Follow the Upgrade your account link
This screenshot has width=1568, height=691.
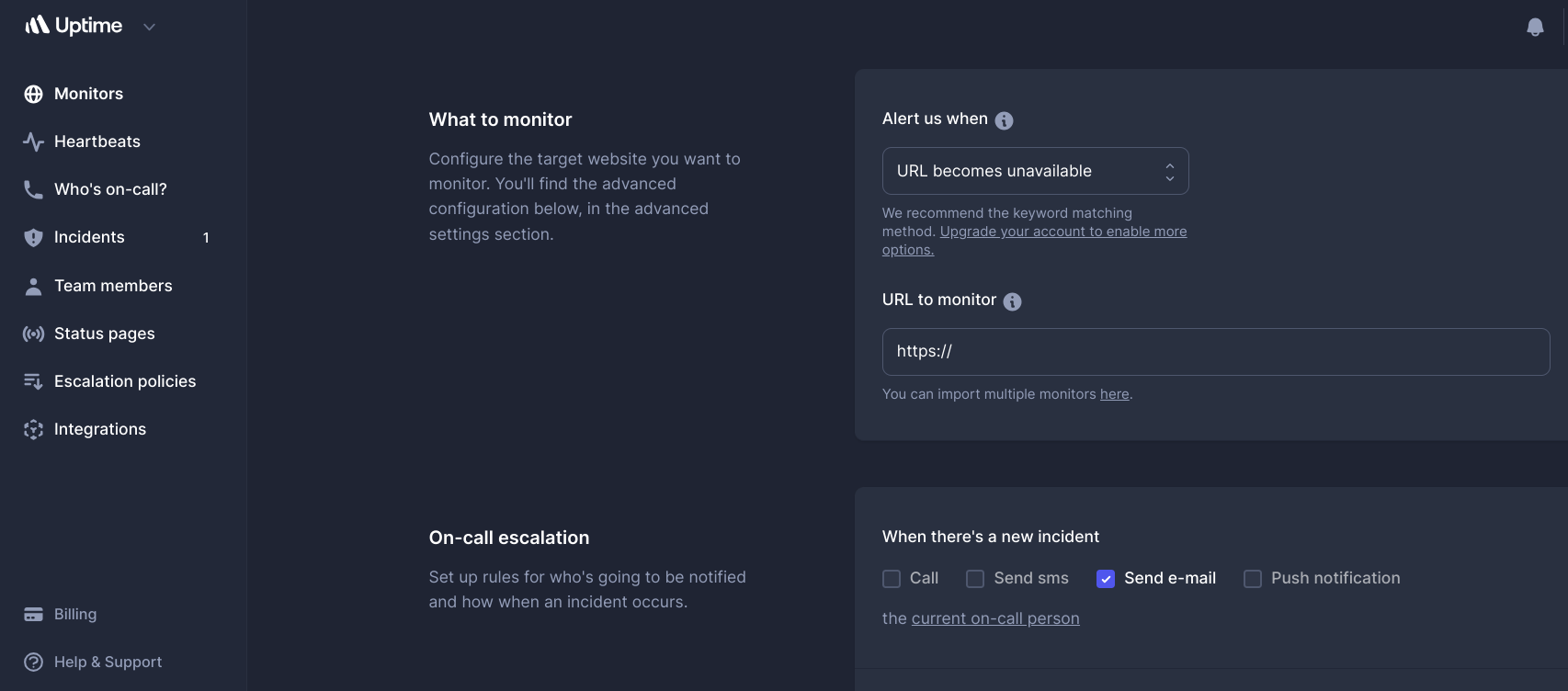[x=1062, y=232]
